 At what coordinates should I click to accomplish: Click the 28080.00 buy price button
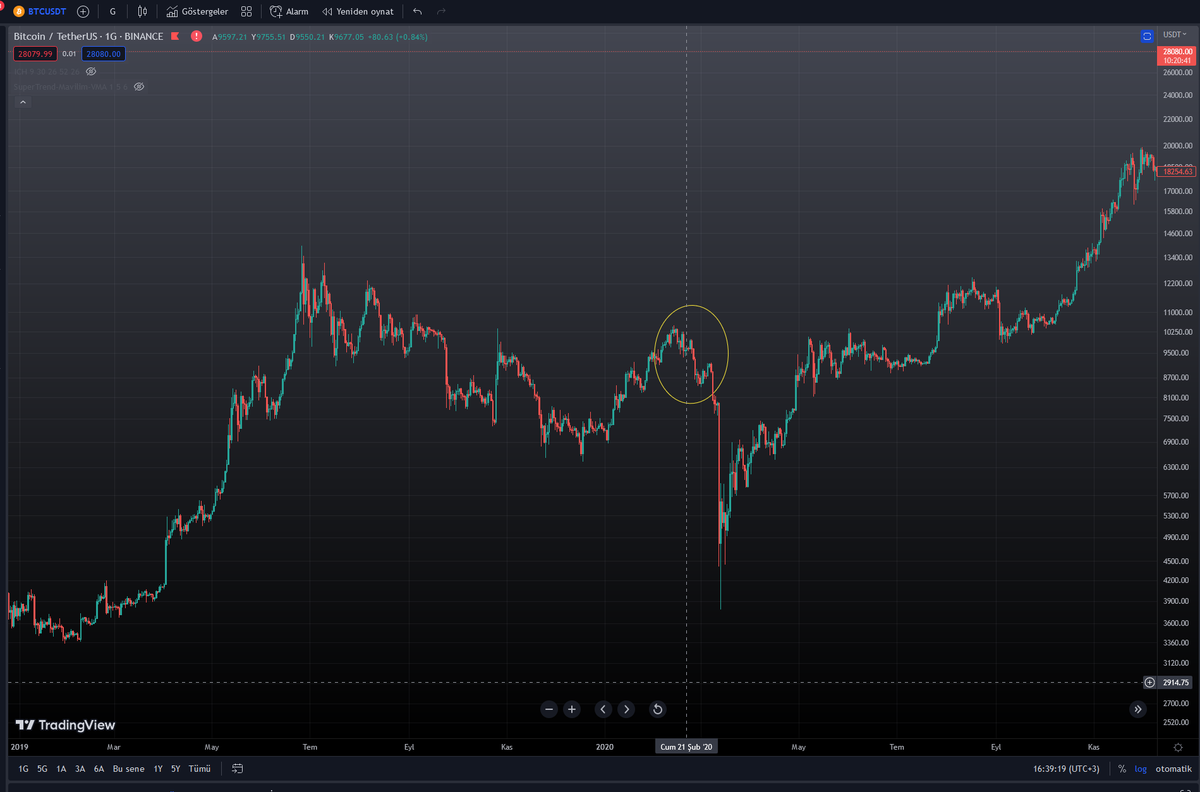point(103,54)
